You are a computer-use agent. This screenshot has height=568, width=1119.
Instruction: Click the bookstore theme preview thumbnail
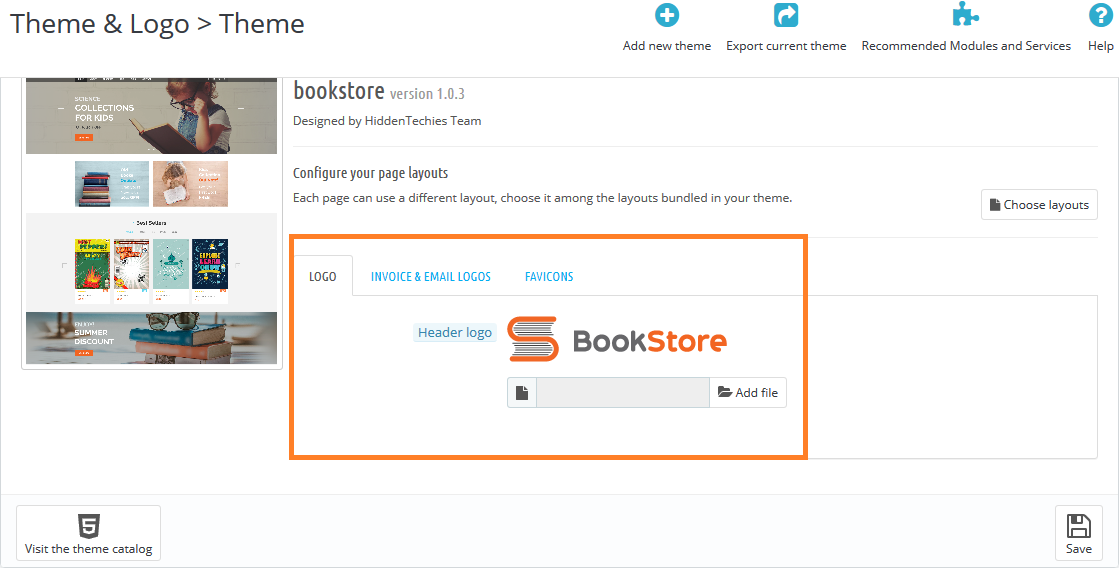click(151, 220)
